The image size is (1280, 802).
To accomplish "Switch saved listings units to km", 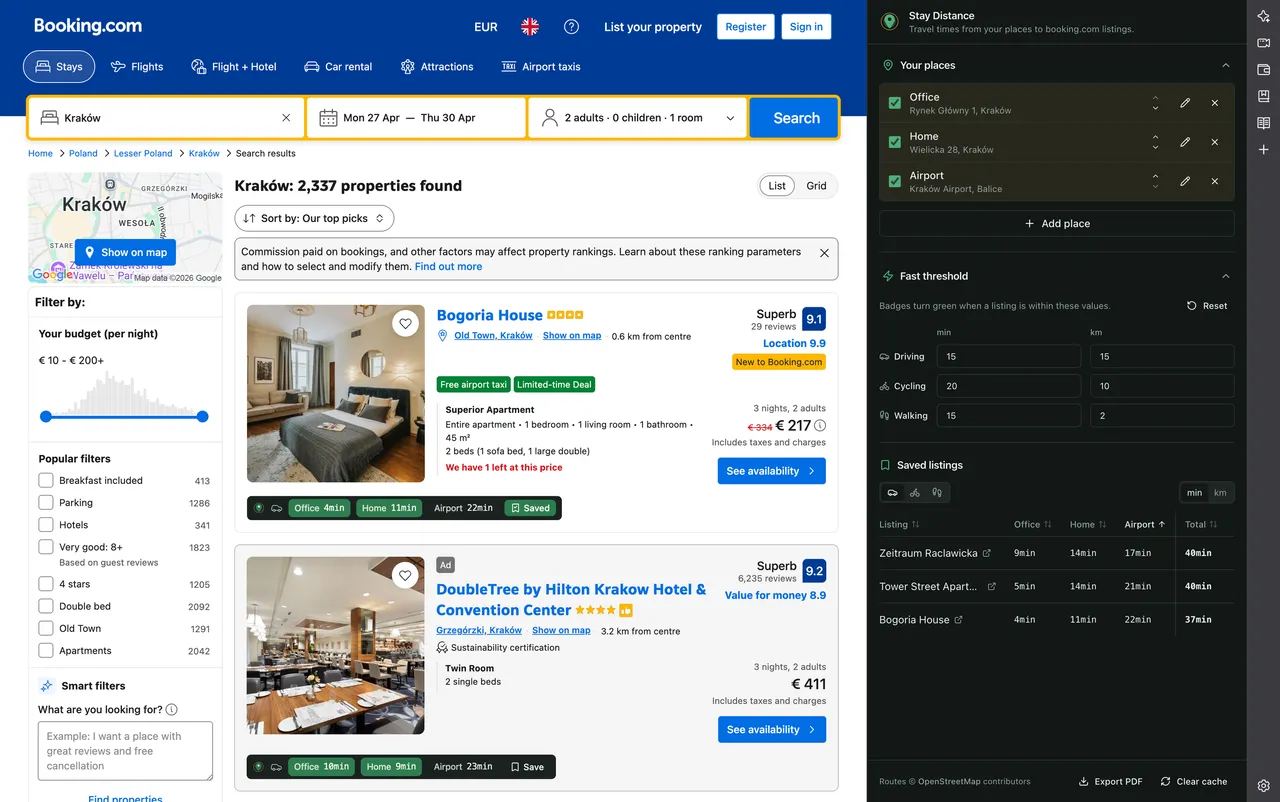I will (1220, 493).
